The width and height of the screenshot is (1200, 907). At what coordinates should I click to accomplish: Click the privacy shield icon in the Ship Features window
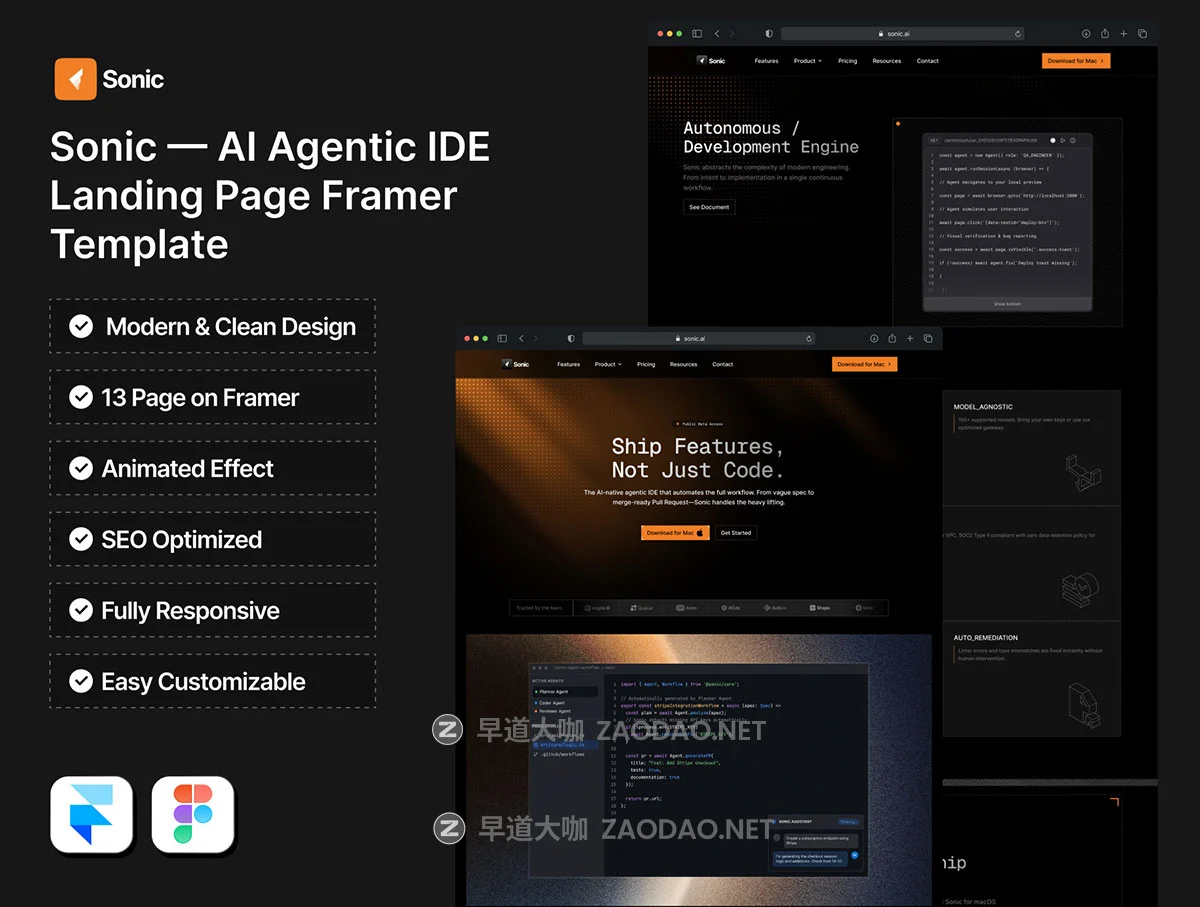tap(571, 339)
